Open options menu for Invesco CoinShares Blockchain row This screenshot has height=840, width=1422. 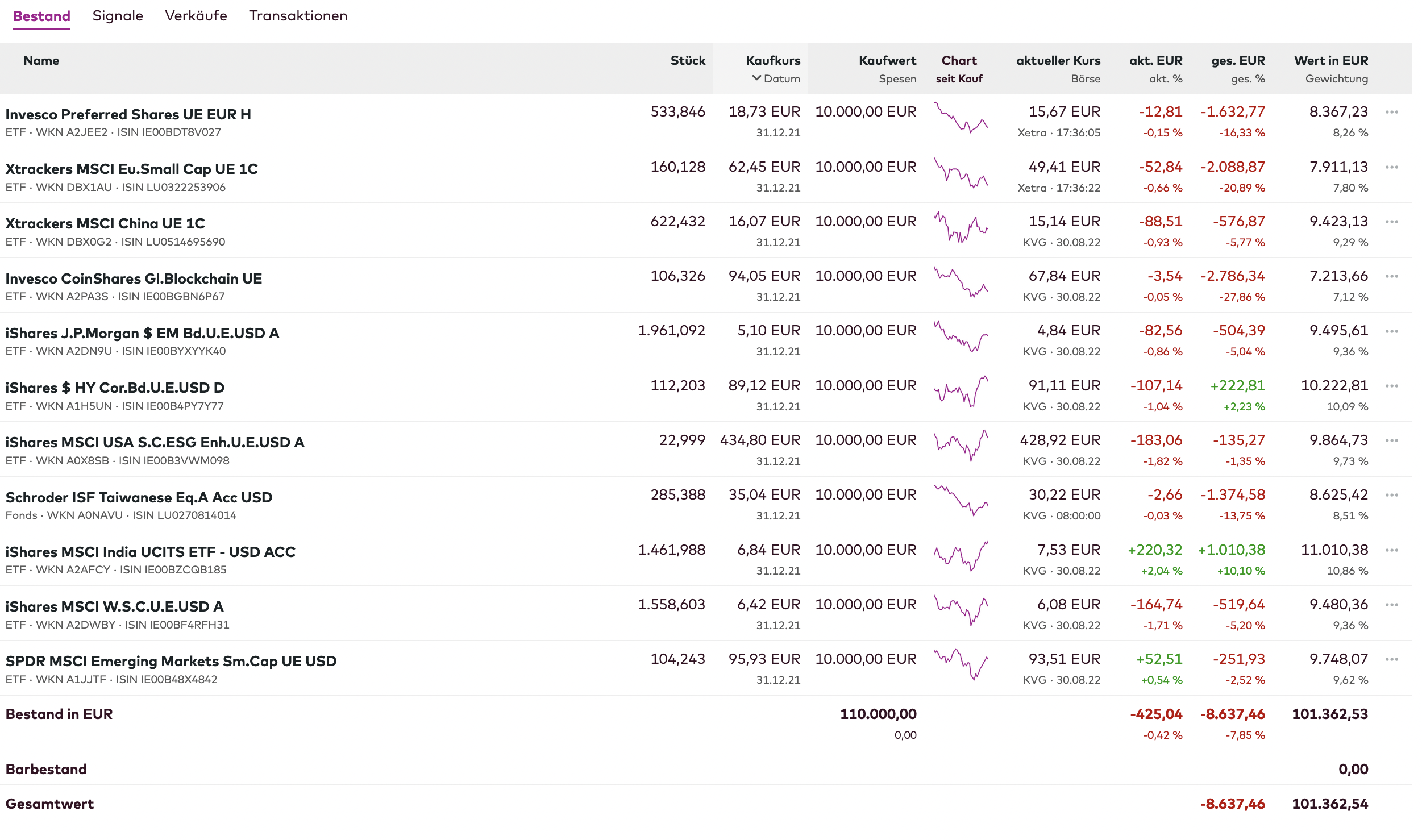1391,276
